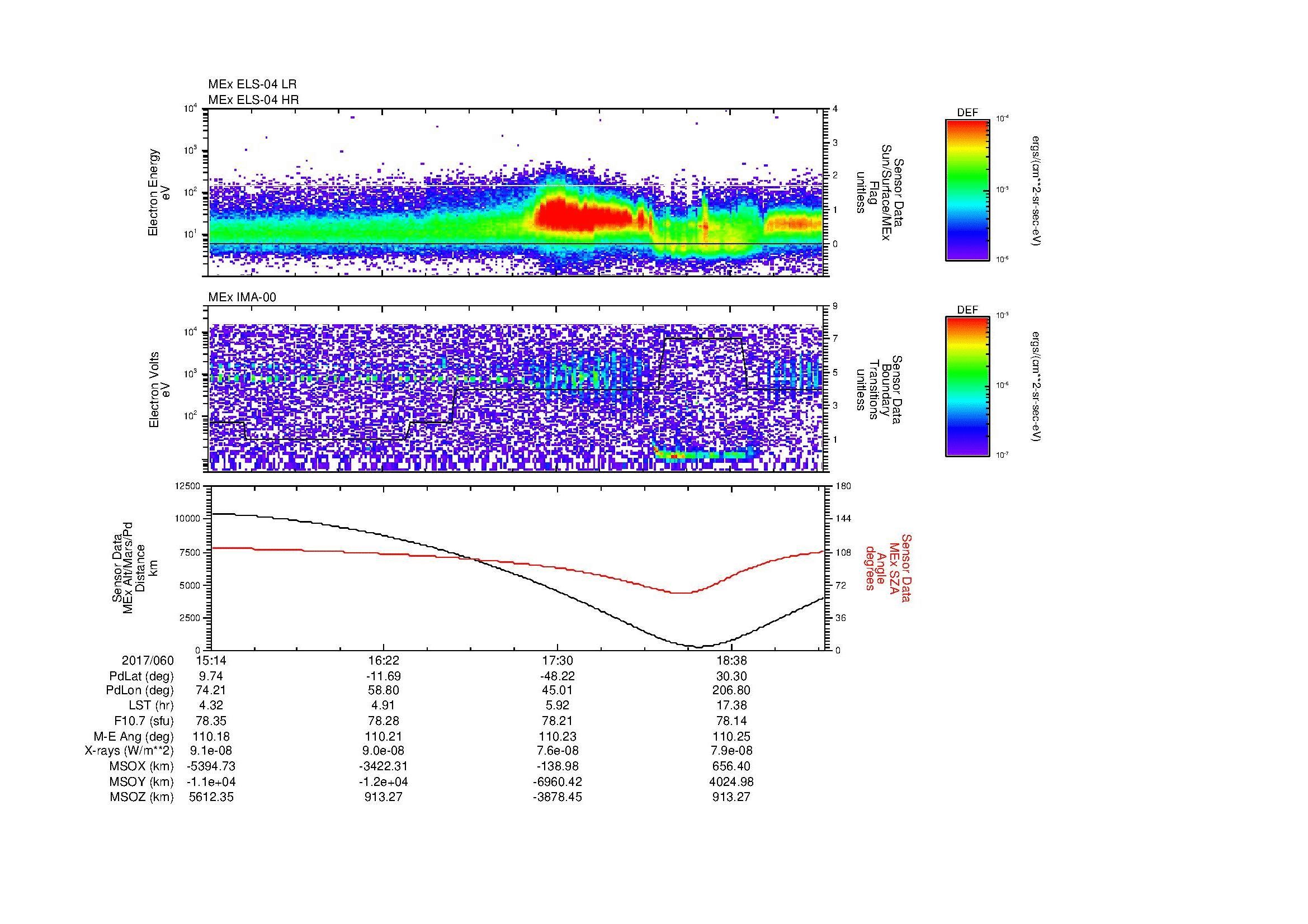The width and height of the screenshot is (1308, 924).
Task: Click the MEx ELS-04 HR title
Action: pyautogui.click(x=253, y=99)
